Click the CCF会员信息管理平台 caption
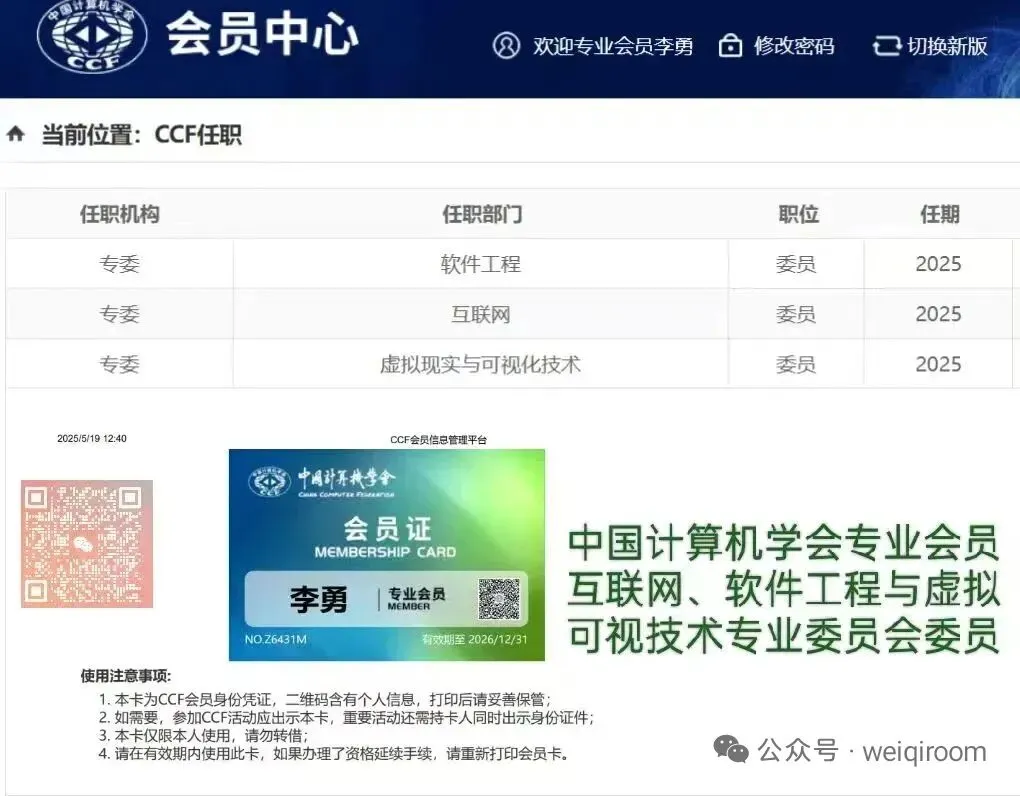The image size is (1020, 796). (x=438, y=440)
